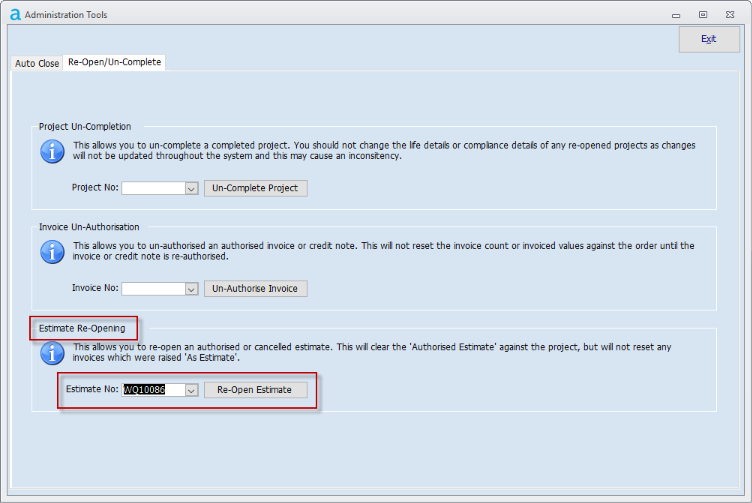Screen dimensions: 752x503
Task: Click the info icon in Invoice Un-Authorisation
Action: click(52, 252)
